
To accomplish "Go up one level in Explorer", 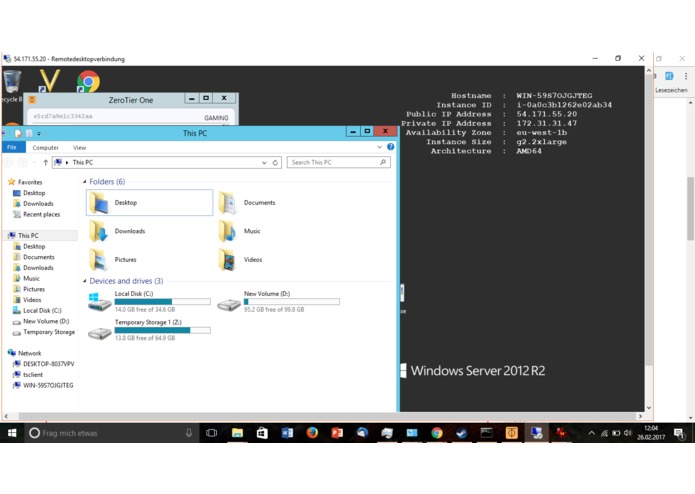I will pyautogui.click(x=45, y=163).
